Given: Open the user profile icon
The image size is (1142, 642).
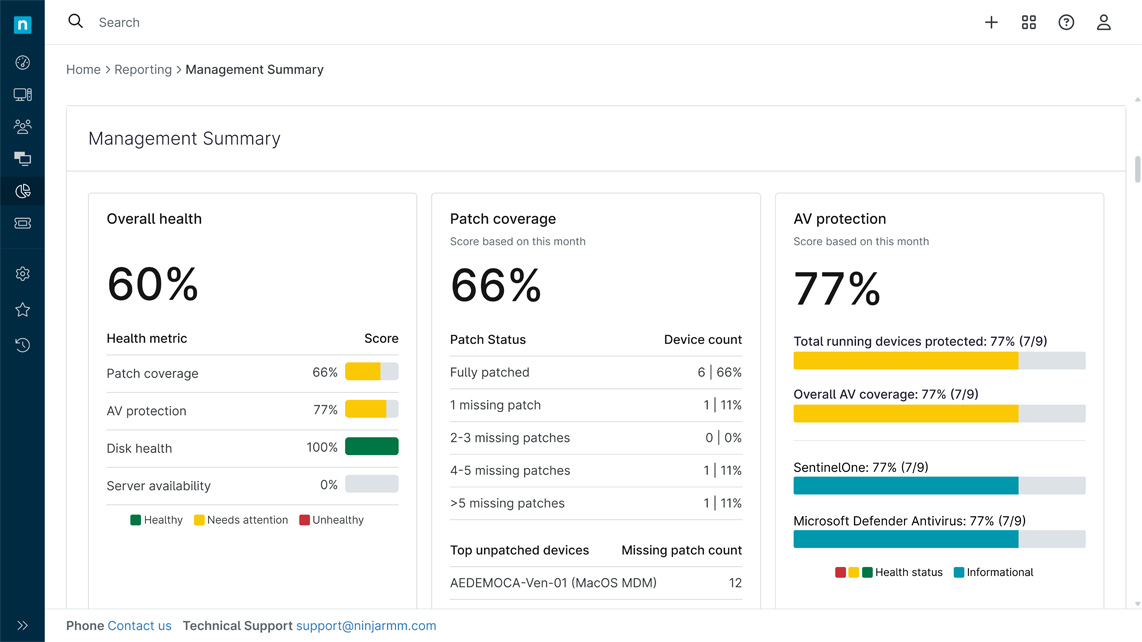Looking at the screenshot, I should click(1103, 22).
